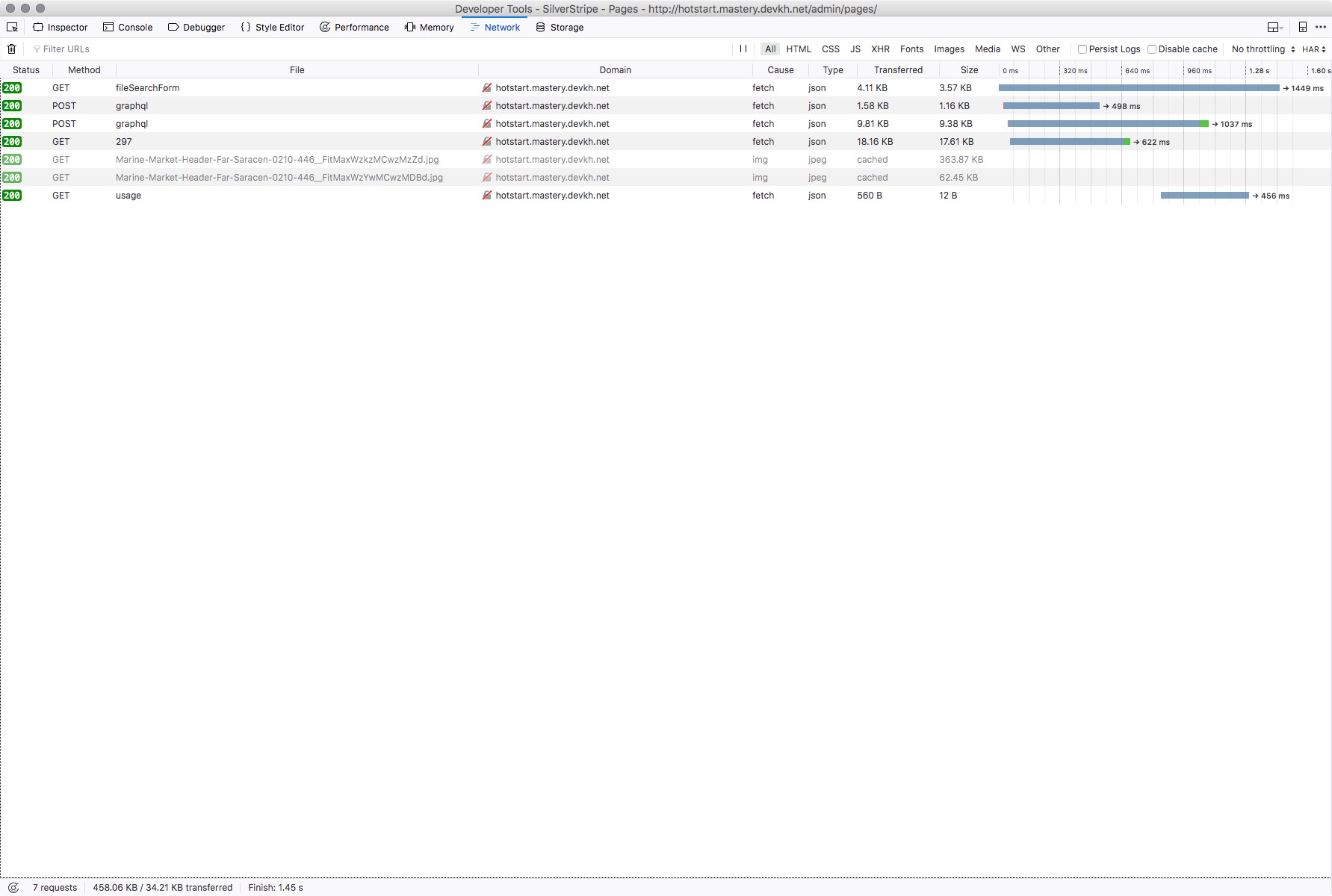Select the FitMaxWzYwMCwzMDBd.jpg image request
This screenshot has width=1332, height=896.
(666, 177)
